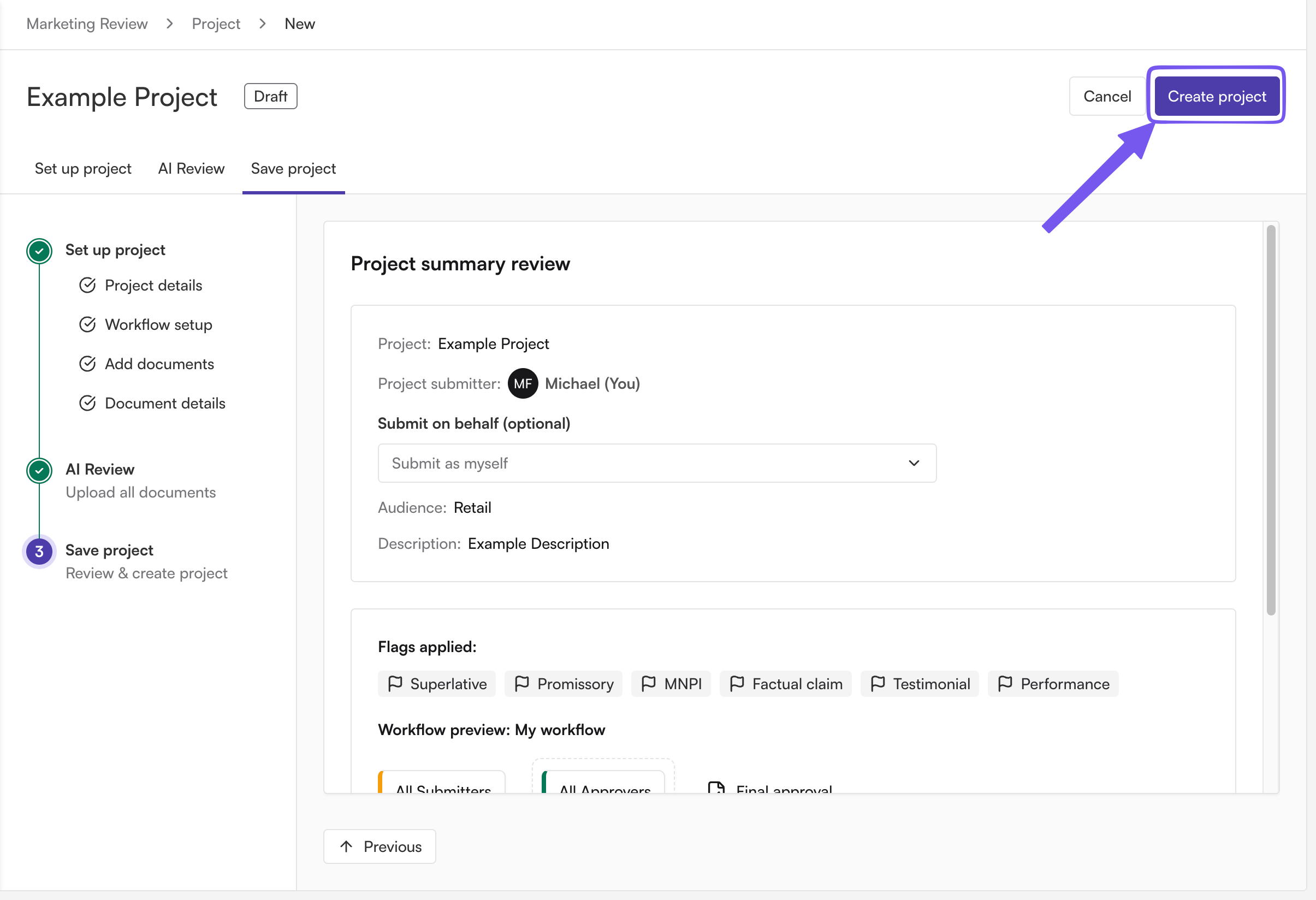Click the Testimonial flag icon
1316x900 pixels.
(878, 684)
